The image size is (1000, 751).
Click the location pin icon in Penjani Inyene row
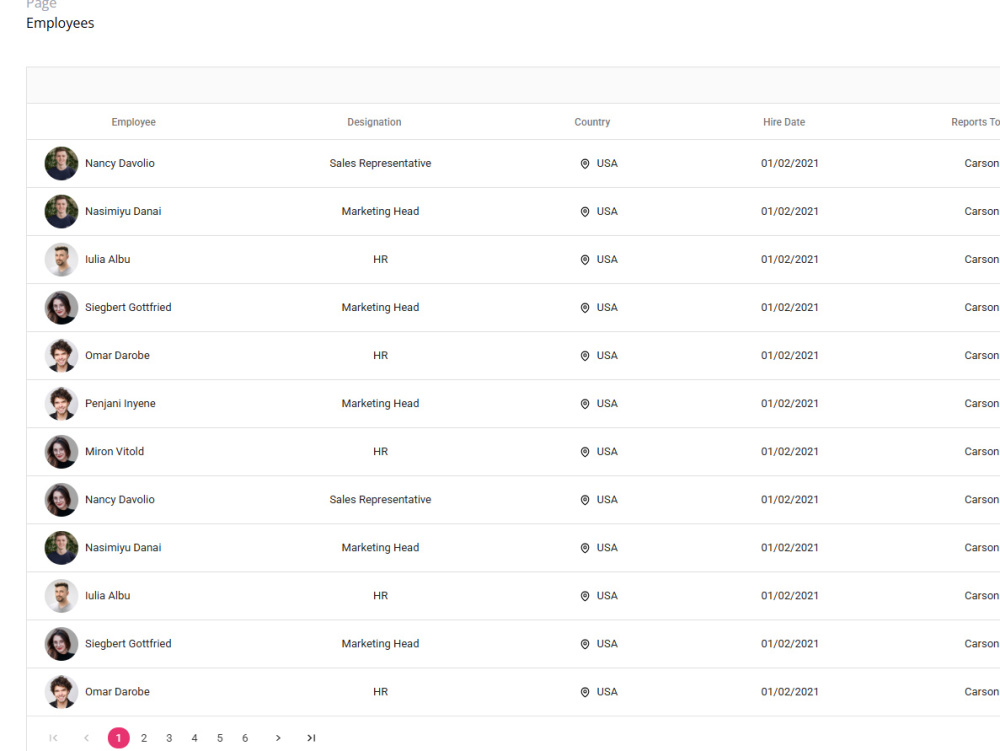pos(585,404)
